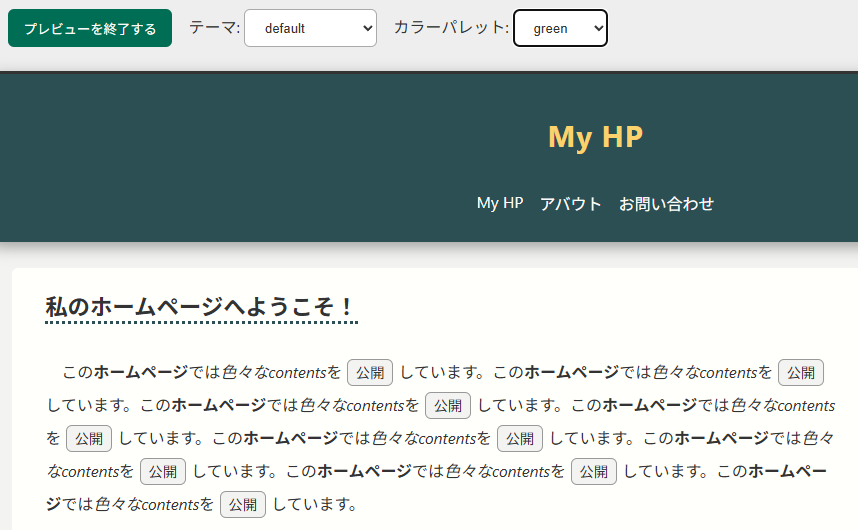The image size is (858, 530).
Task: Click the カラーパレット: label
Action: [x=451, y=27]
